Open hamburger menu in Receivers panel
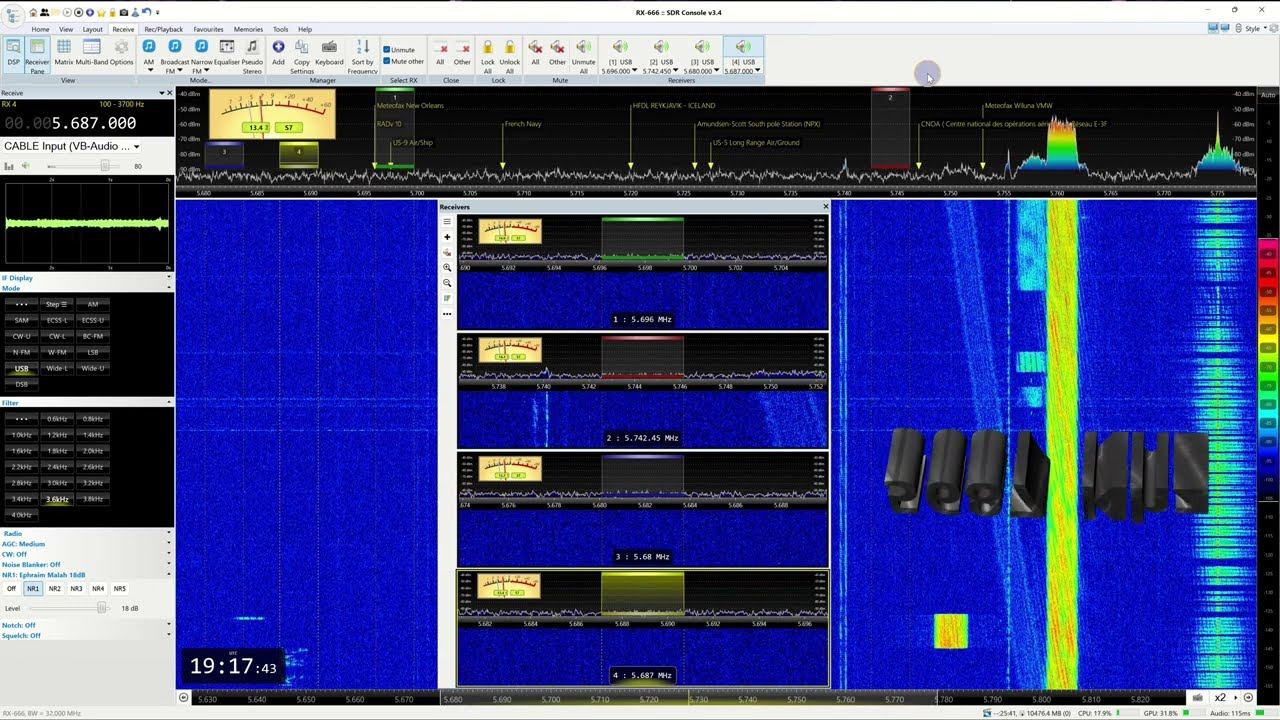The width and height of the screenshot is (1280, 720). pos(447,222)
